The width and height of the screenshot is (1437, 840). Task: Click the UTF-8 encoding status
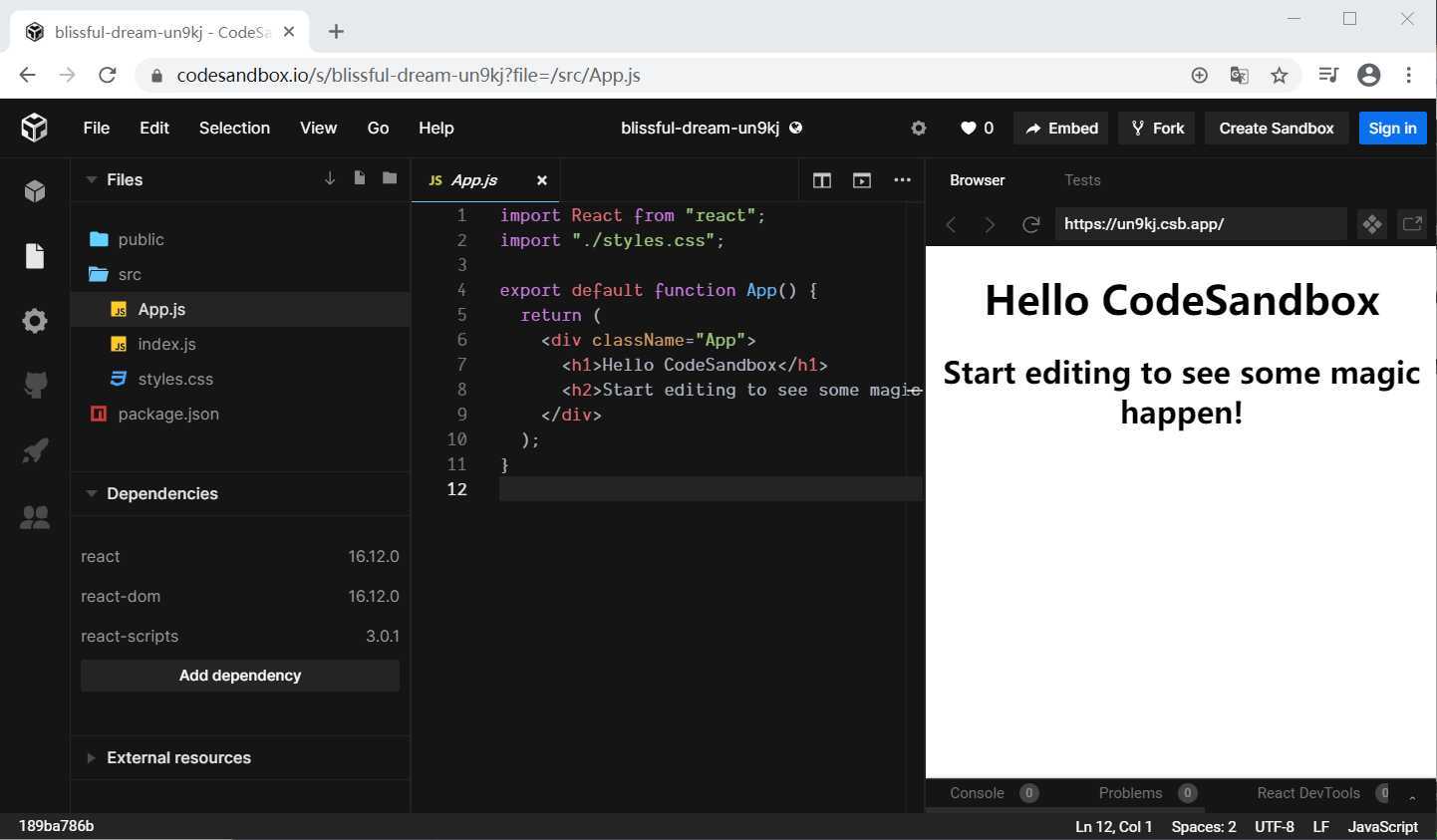click(1275, 827)
